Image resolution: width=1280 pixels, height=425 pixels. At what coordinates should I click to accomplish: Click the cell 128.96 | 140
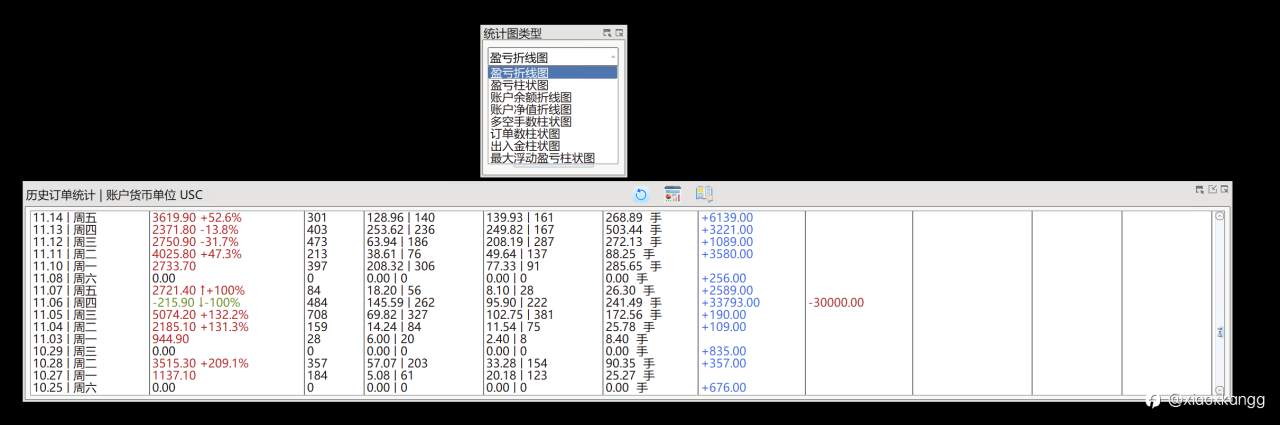[x=401, y=217]
